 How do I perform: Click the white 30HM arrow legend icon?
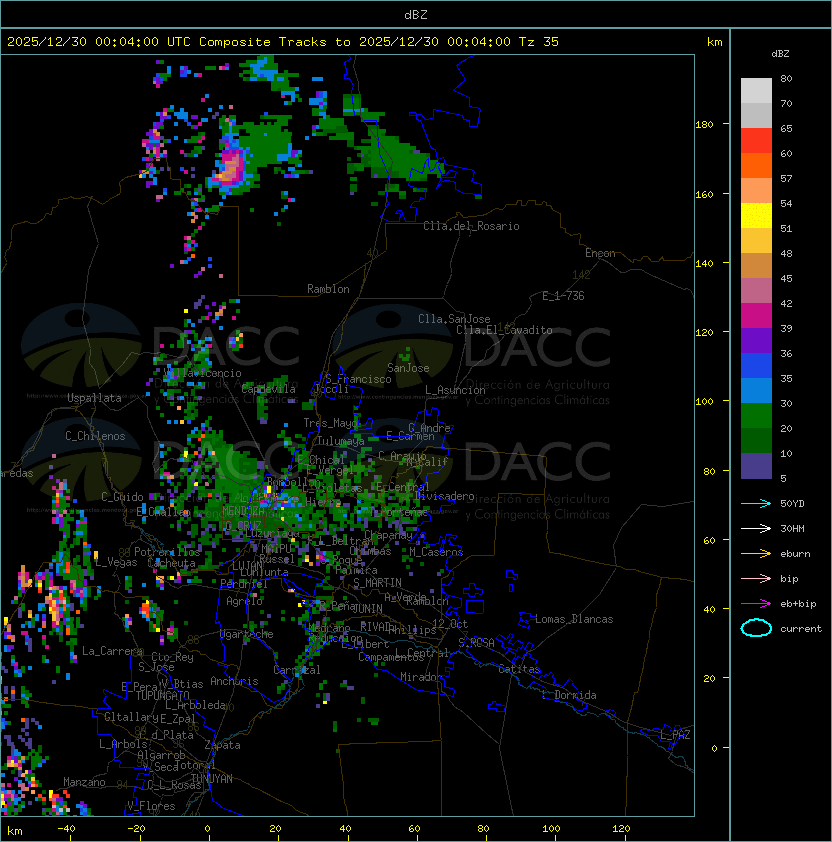(756, 529)
